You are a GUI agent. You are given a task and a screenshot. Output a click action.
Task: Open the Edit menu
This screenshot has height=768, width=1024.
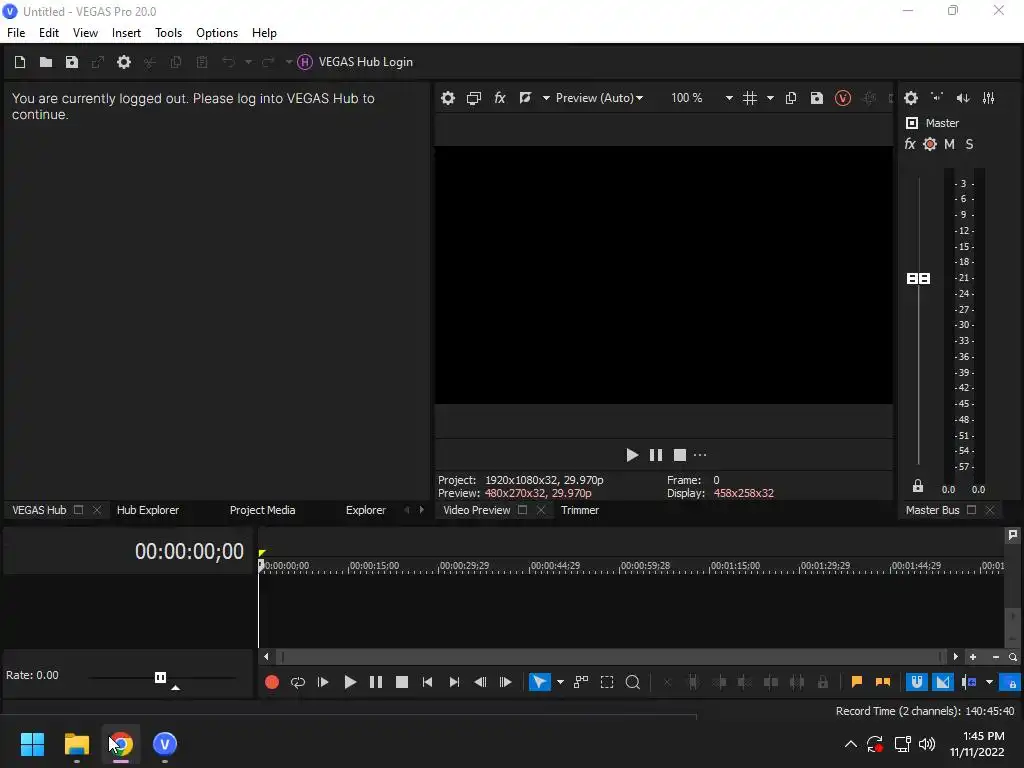point(48,33)
